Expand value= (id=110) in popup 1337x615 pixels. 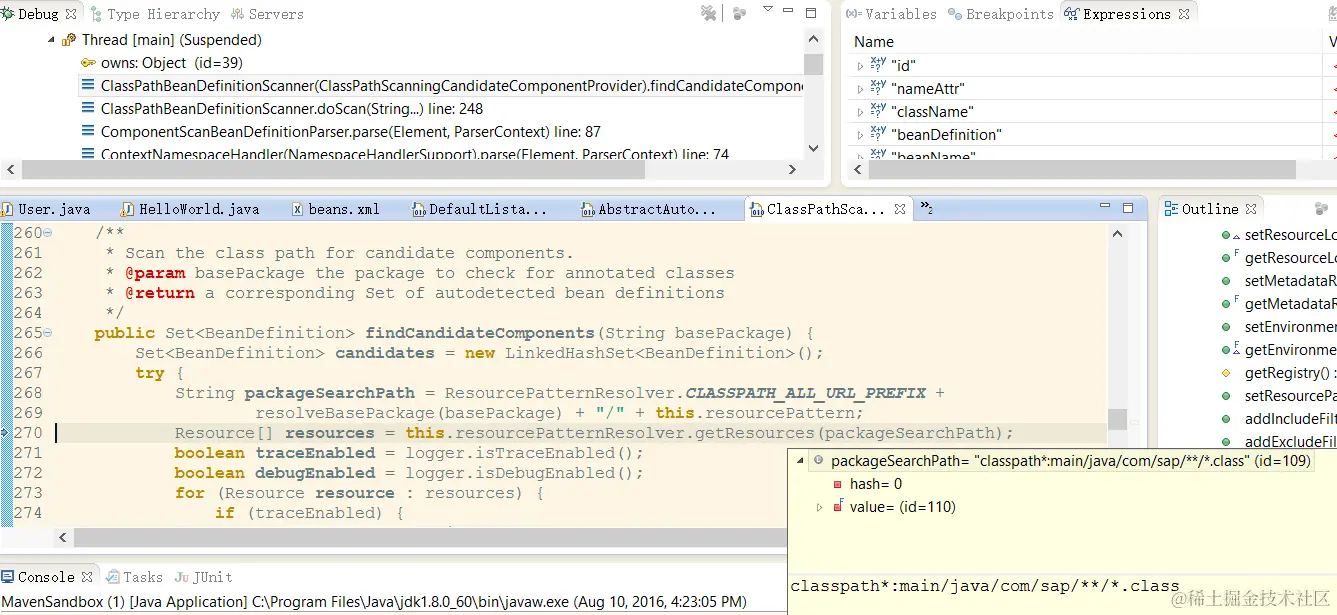coord(819,507)
